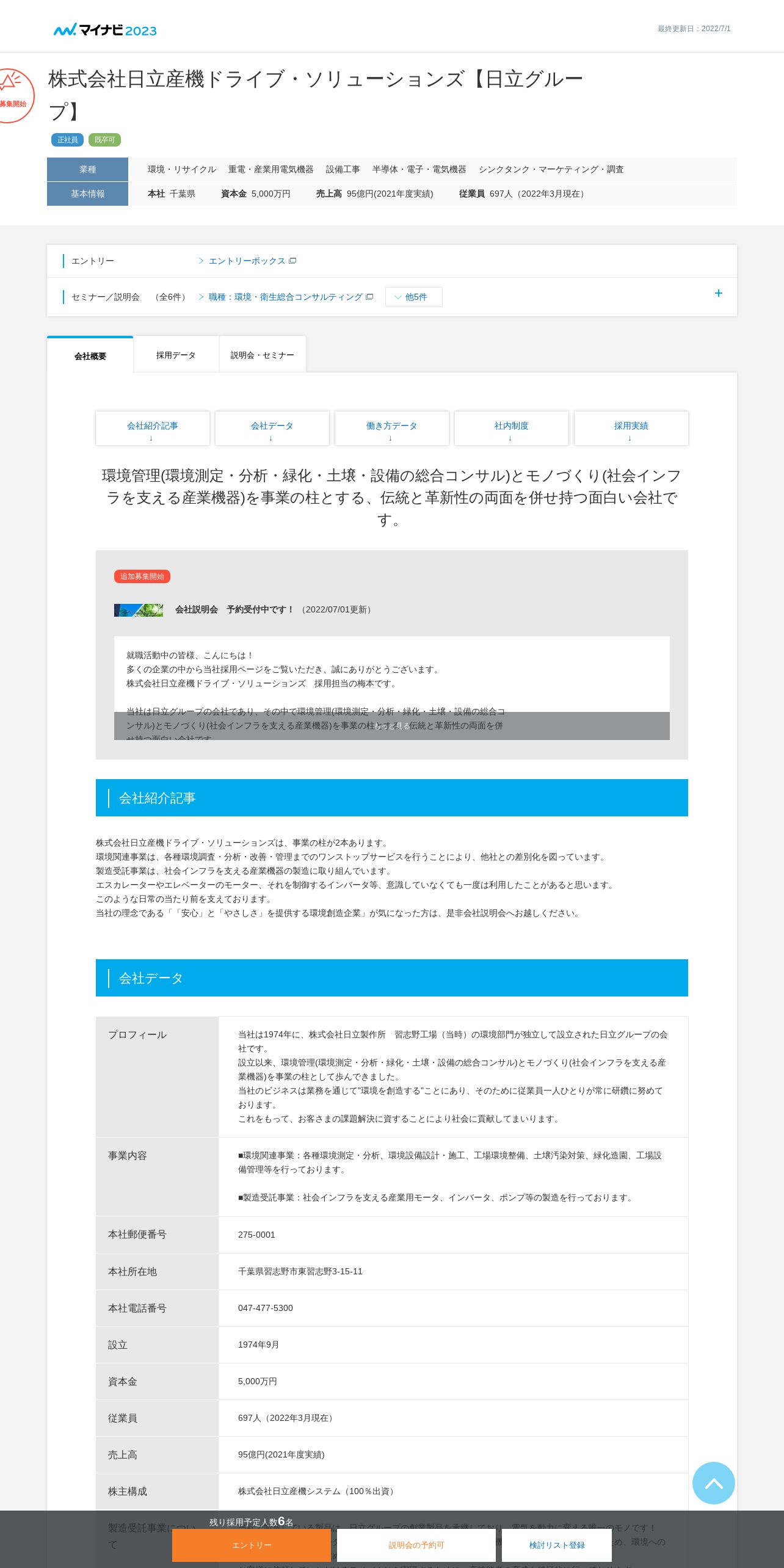Click the 追加募集開始 red label

[x=142, y=576]
